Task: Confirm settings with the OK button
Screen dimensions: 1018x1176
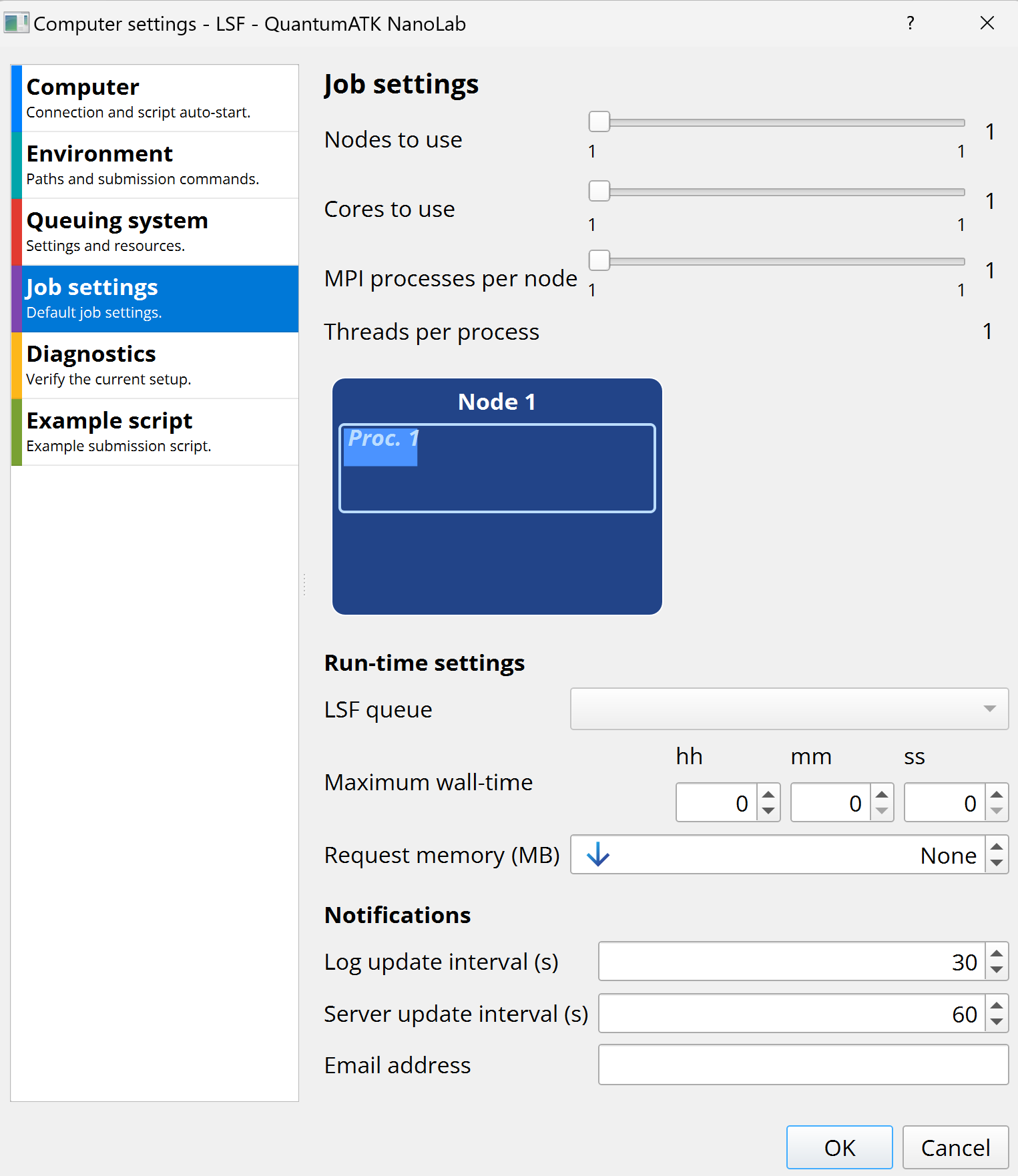Action: tap(839, 1147)
